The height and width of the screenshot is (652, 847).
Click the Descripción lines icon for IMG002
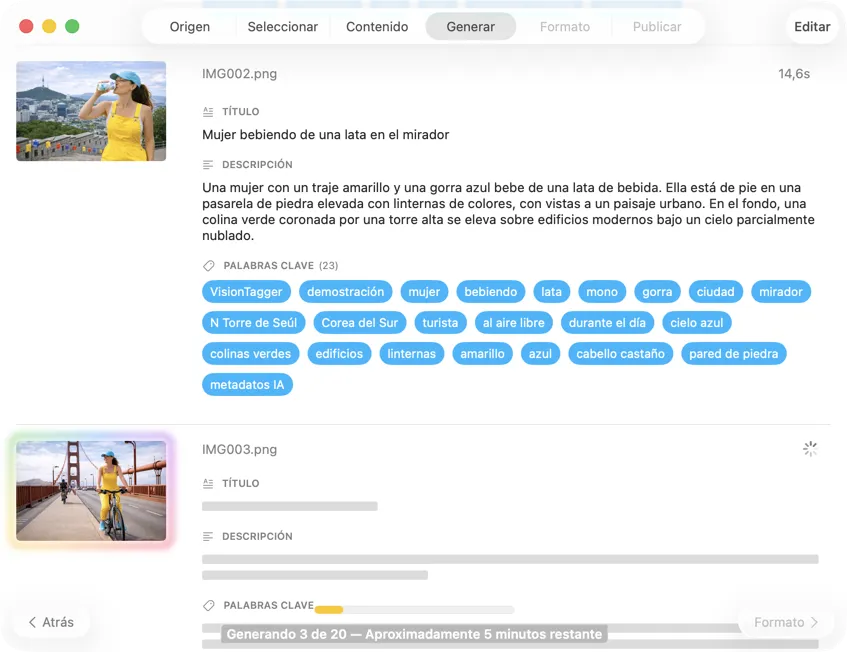tap(208, 165)
